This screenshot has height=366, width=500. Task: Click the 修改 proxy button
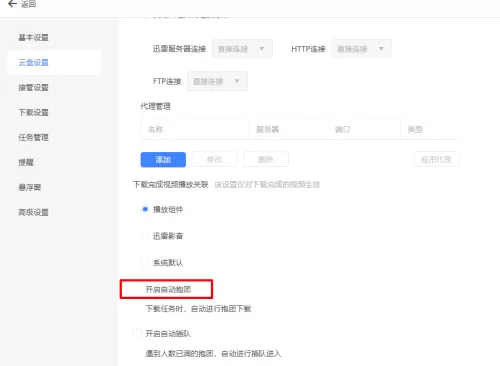[214, 160]
